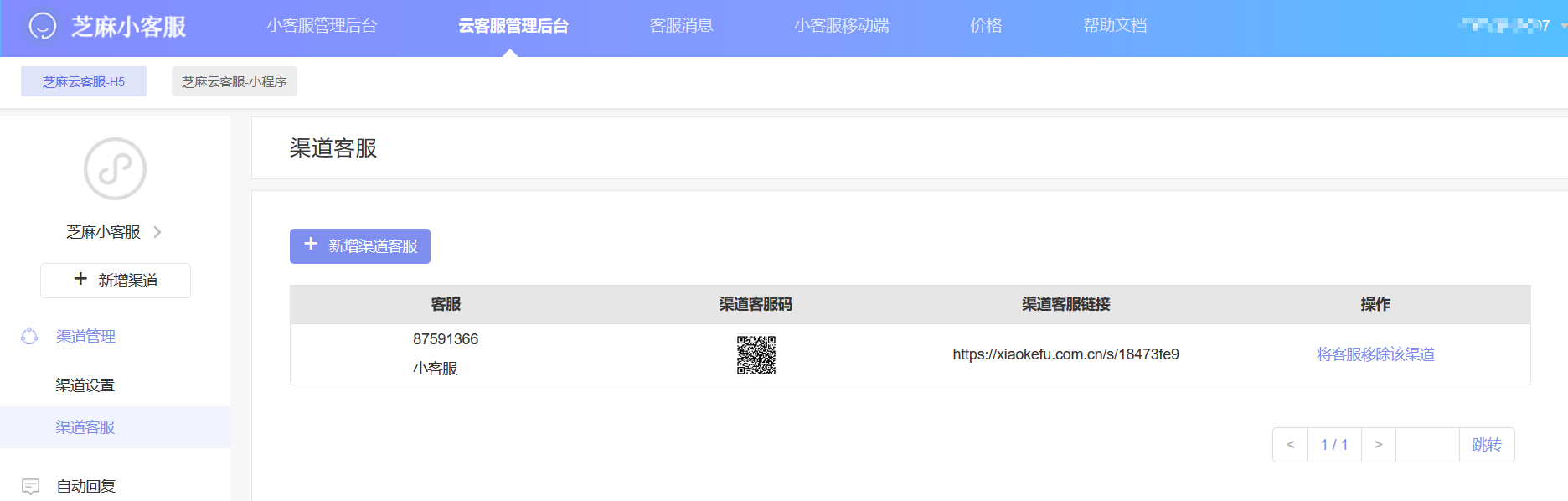This screenshot has width=1568, height=501.
Task: Click the 新增渠道客服 button
Action: 360,246
